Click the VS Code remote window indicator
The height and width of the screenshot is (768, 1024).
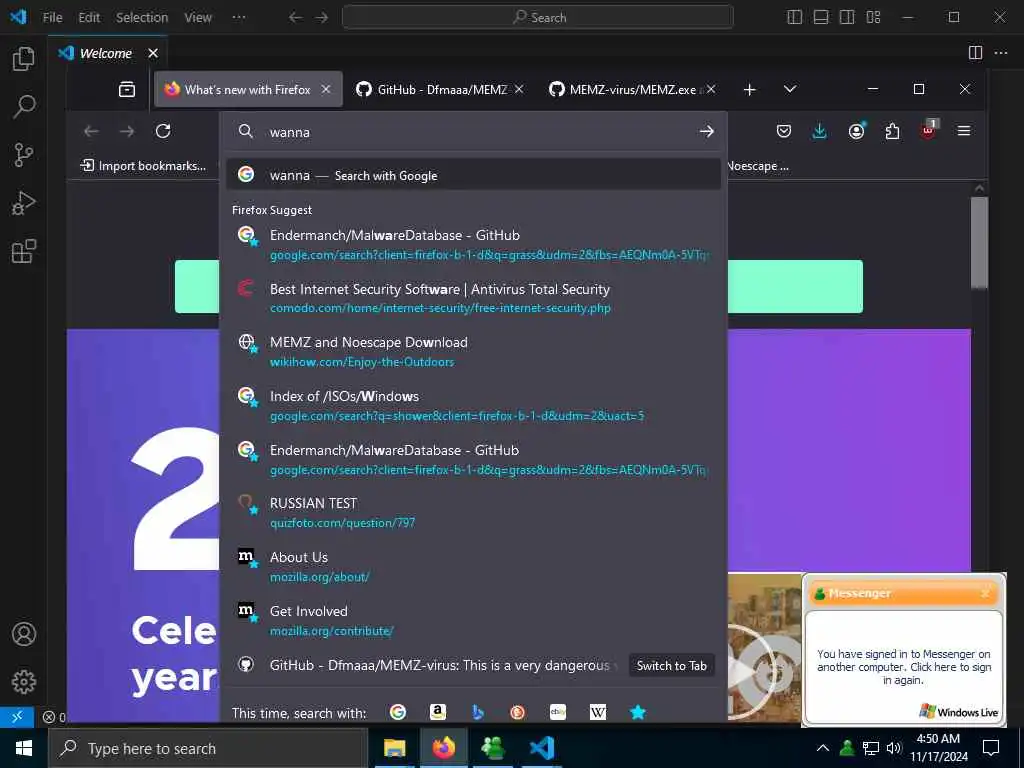[17, 717]
